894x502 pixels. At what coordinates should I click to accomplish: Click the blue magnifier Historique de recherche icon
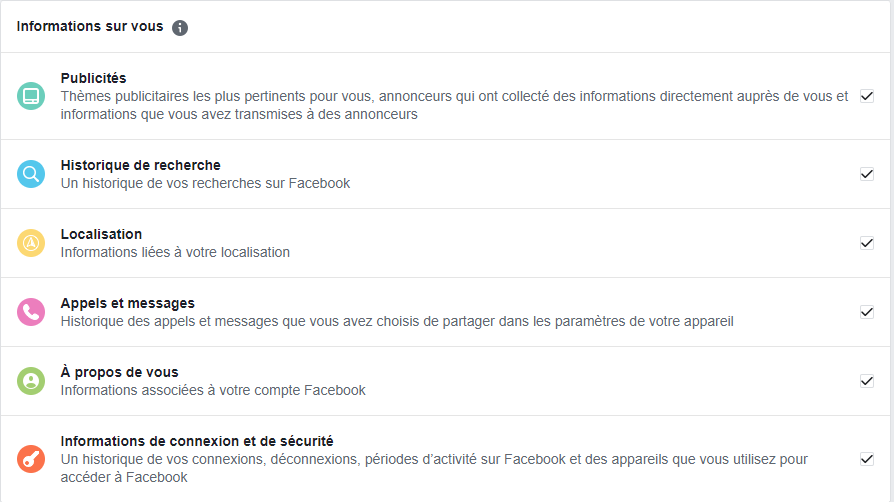tap(31, 174)
